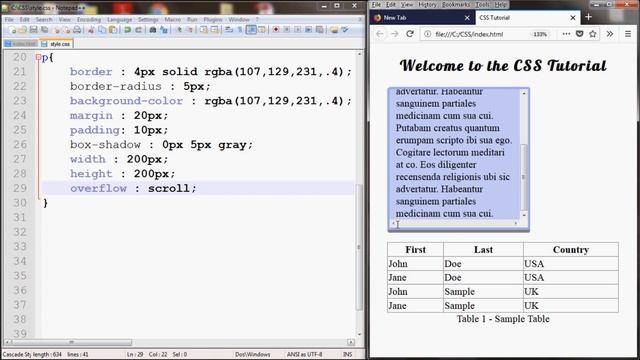Click the red Record Macro icon
The width and height of the screenshot is (640, 360).
pos(276,30)
